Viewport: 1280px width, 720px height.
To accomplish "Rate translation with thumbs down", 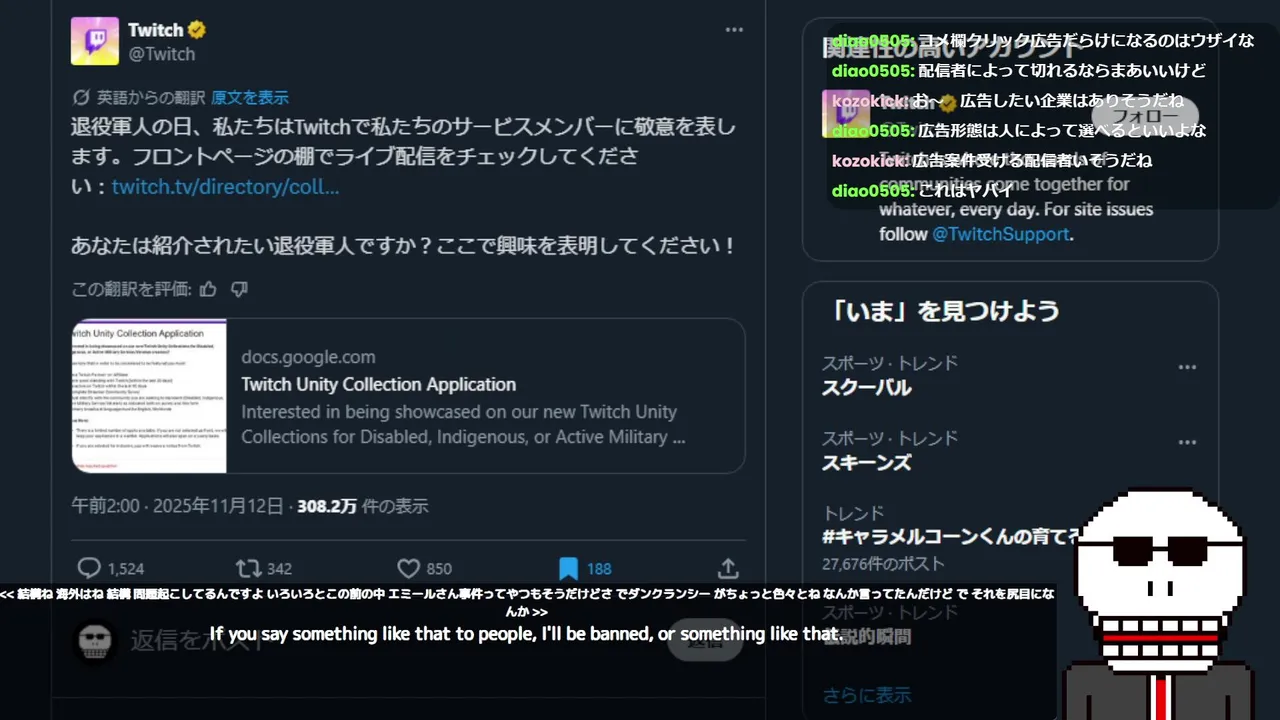I will (x=239, y=289).
